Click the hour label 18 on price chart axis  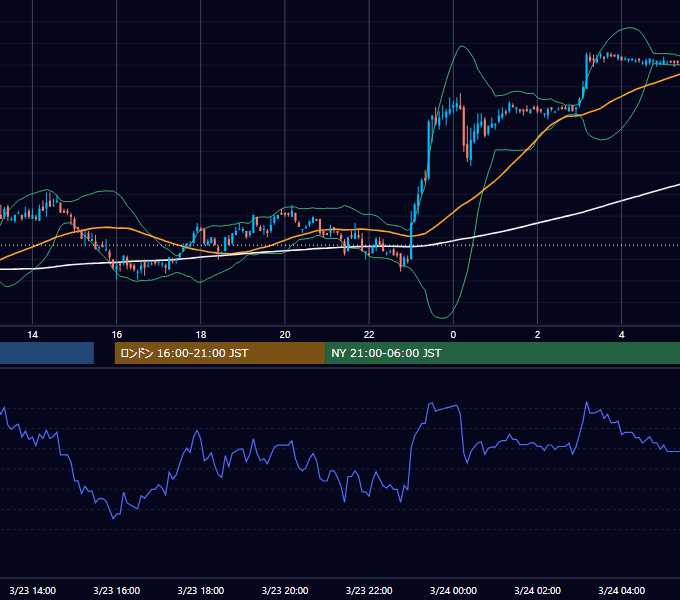pos(201,335)
